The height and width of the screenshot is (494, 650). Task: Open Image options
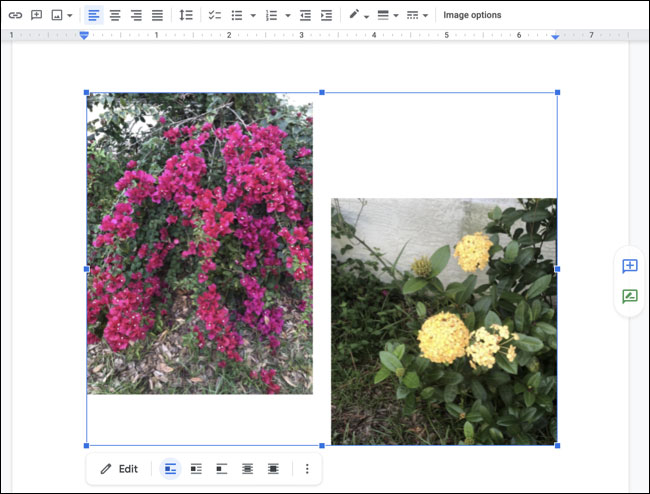tap(472, 15)
